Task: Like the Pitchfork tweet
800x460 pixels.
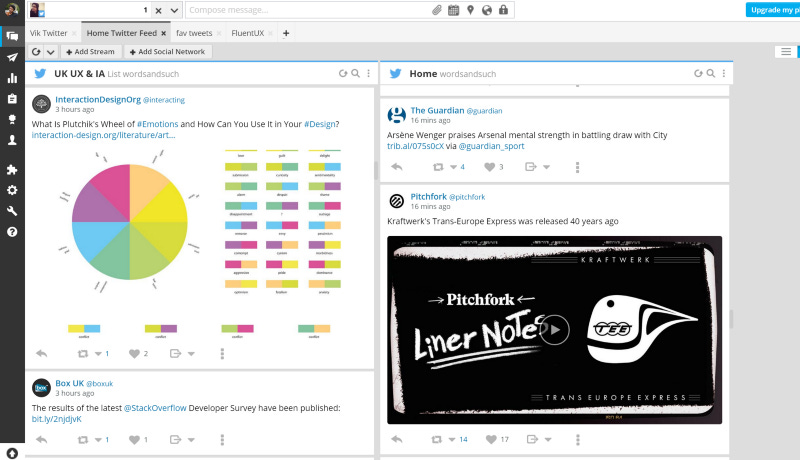Action: coord(491,439)
